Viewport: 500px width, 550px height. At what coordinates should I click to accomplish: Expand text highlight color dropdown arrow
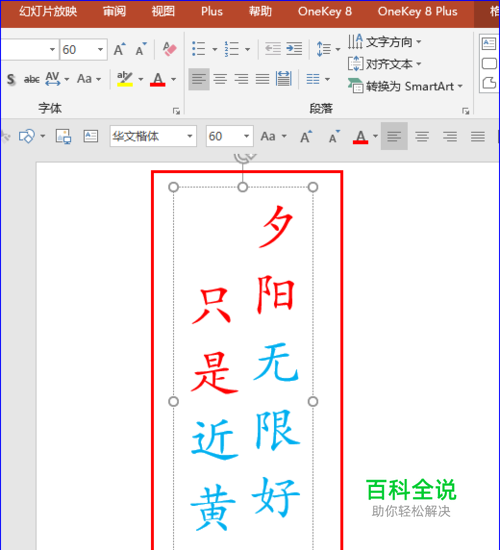(141, 79)
